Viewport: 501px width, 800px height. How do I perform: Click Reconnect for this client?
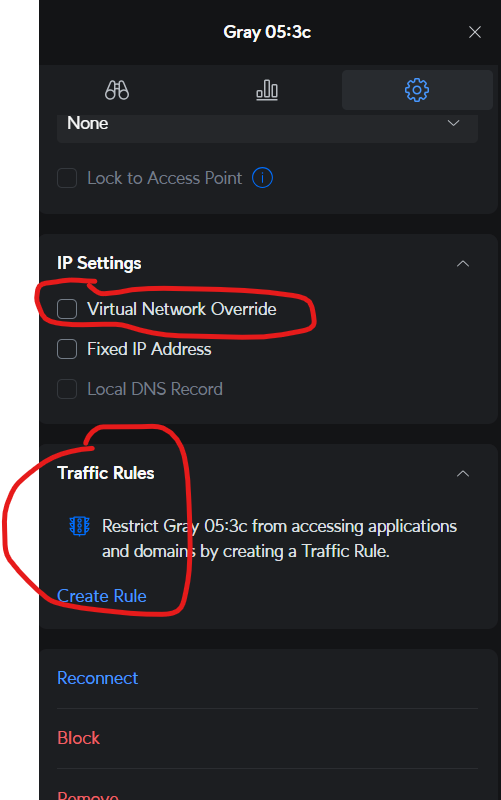[x=97, y=678]
